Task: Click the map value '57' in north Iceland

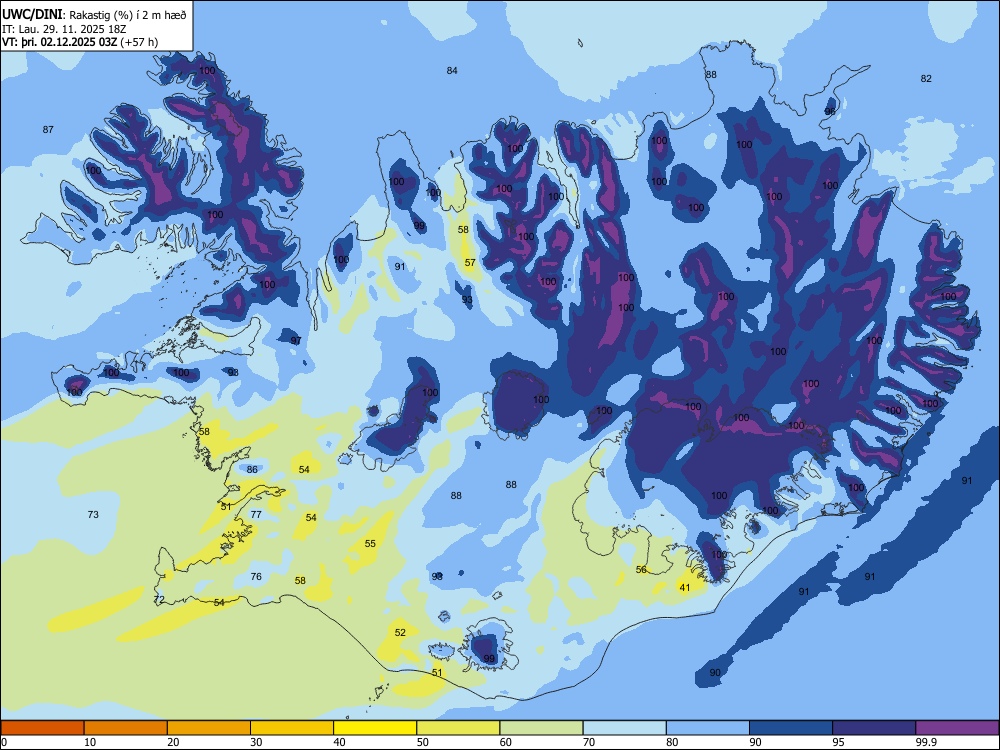Action: (x=470, y=263)
